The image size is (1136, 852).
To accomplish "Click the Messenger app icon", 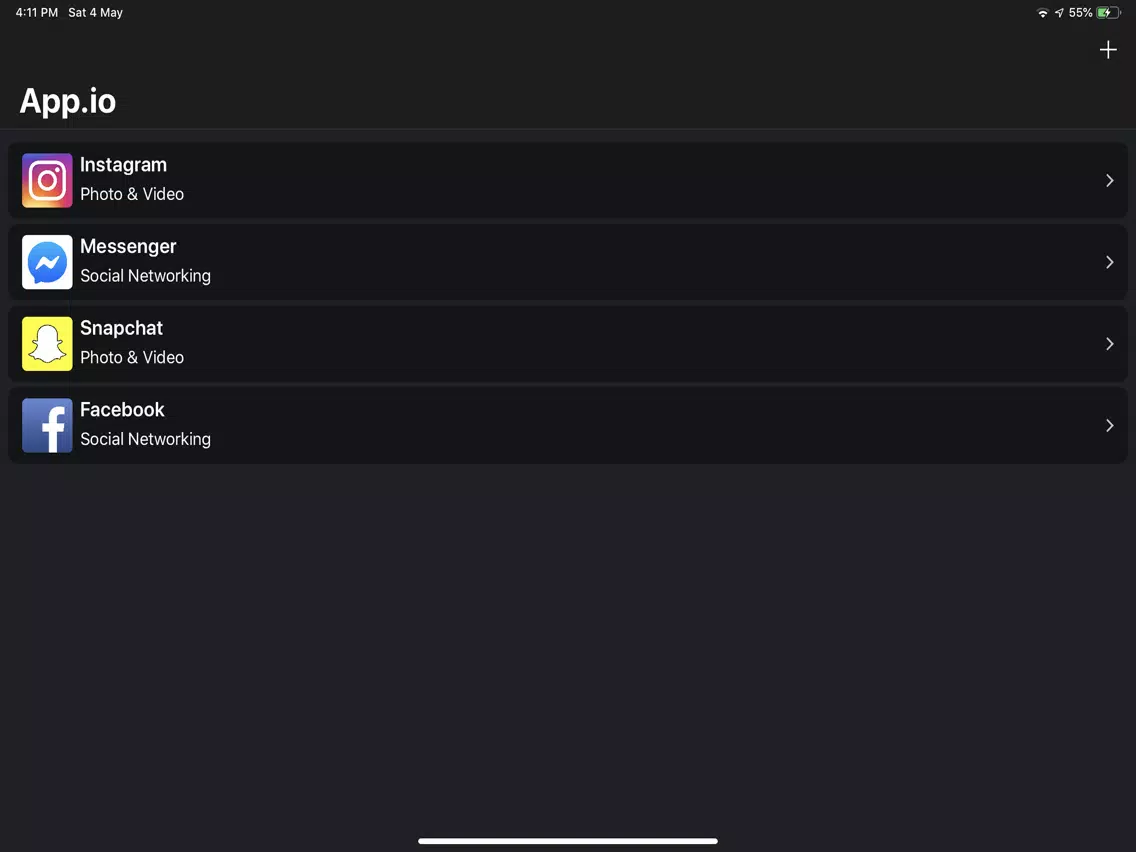I will pyautogui.click(x=47, y=262).
